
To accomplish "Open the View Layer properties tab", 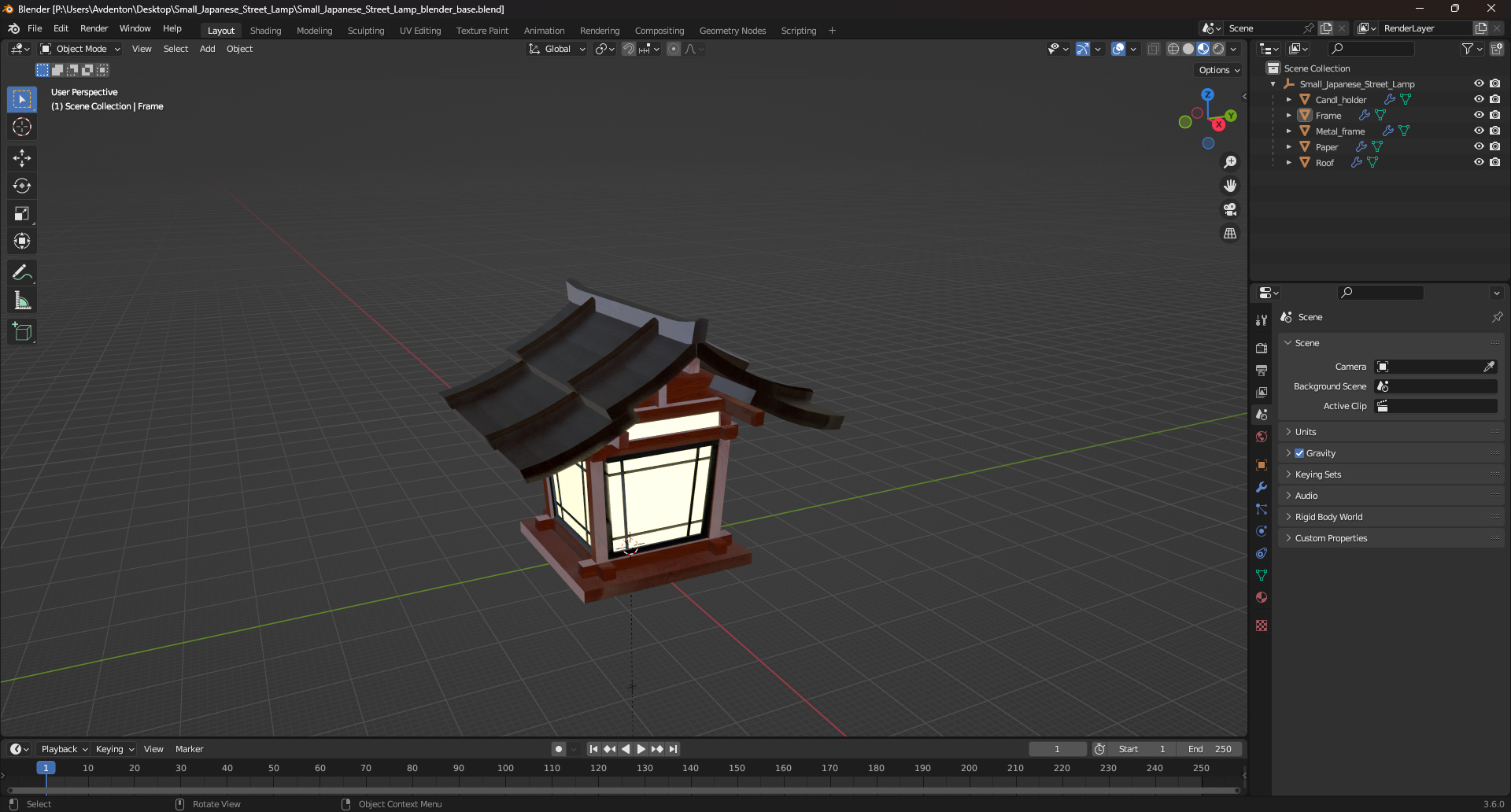I will coord(1262,392).
